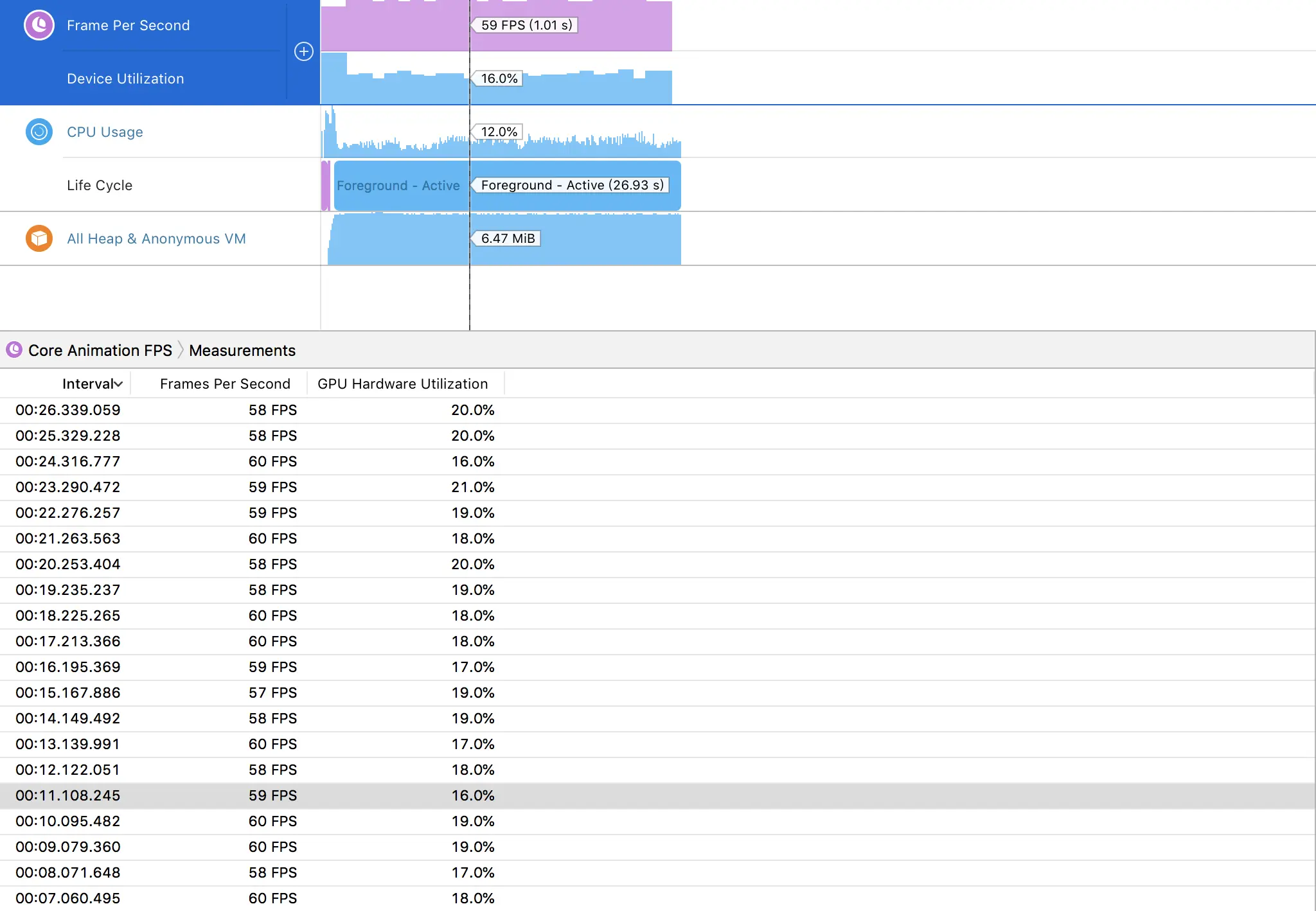The height and width of the screenshot is (911, 1316).
Task: Click the All Heap & Anonymous VM icon
Action: tap(39, 238)
